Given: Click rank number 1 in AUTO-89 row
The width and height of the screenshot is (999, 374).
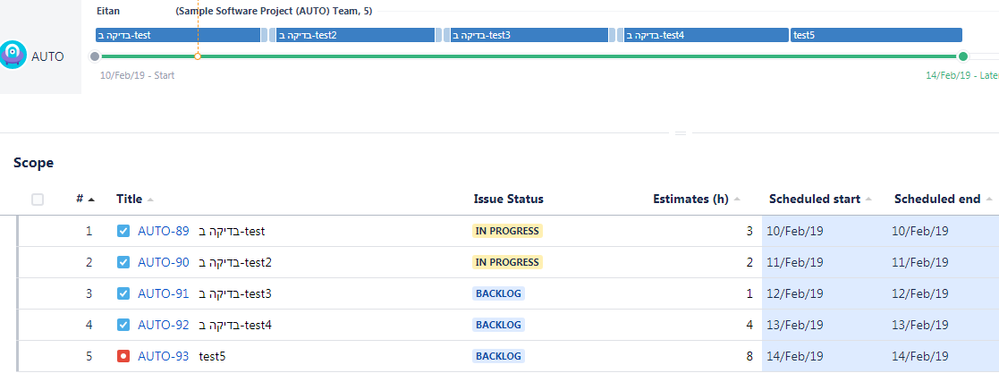Looking at the screenshot, I should coord(89,231).
